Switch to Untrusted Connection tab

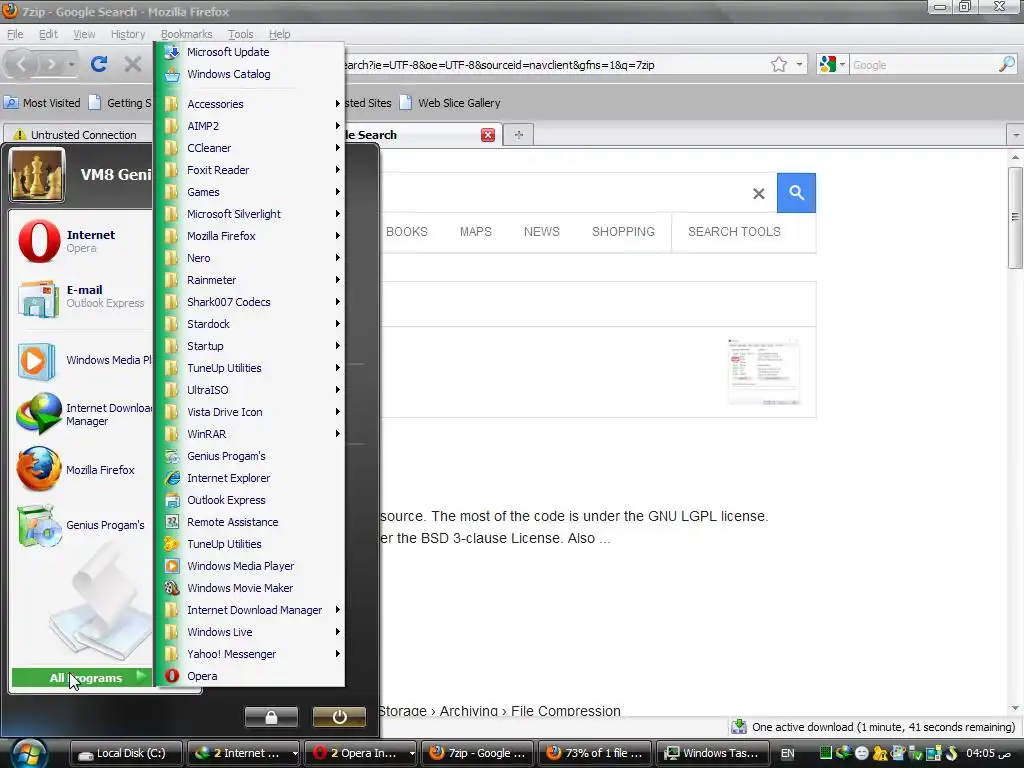(77, 135)
